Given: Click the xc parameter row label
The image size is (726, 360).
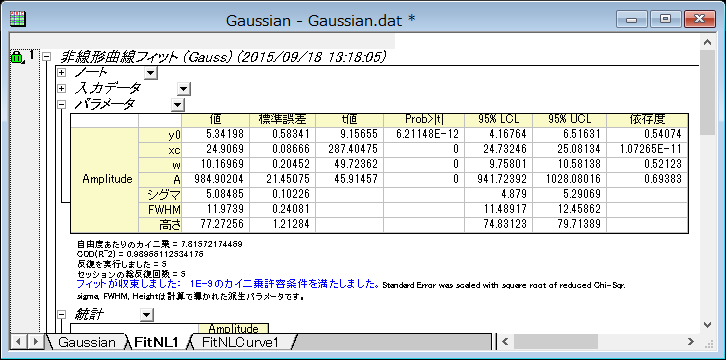Looking at the screenshot, I should (x=160, y=149).
